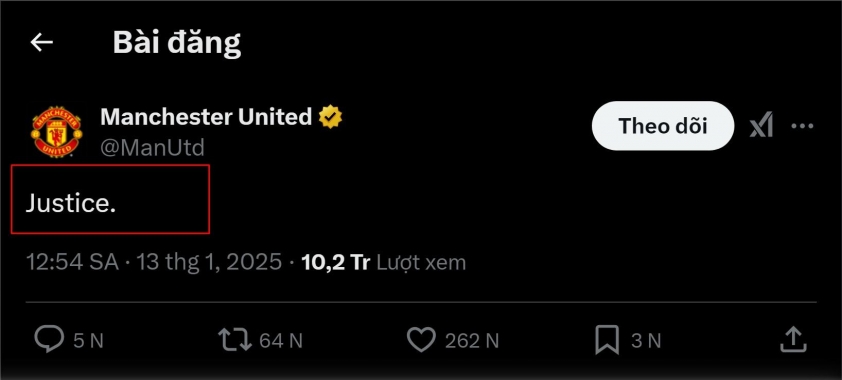Screen dimensions: 842x380
Task: View the 64 N reposts count
Action: [x=281, y=340]
